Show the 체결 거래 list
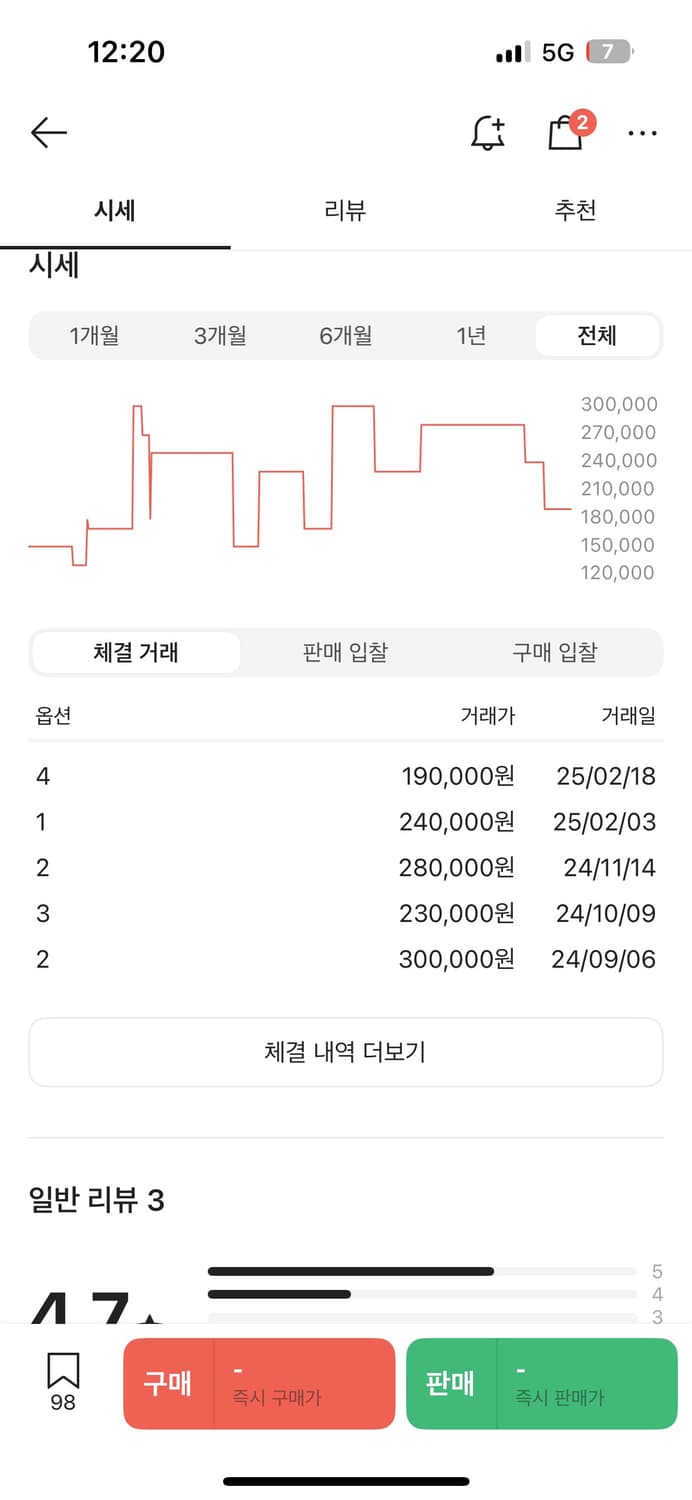This screenshot has width=692, height=1500. tap(136, 653)
